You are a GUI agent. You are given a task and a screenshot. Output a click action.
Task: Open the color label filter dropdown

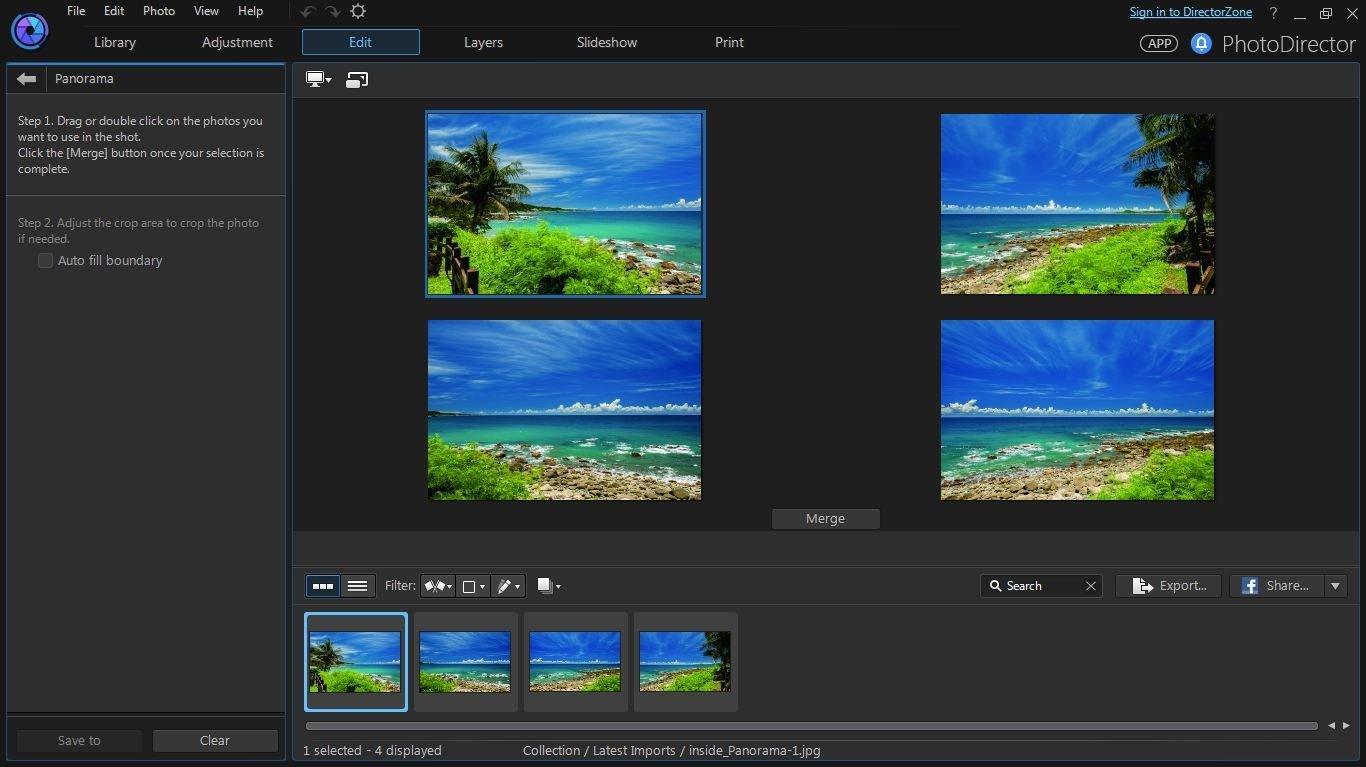pos(472,586)
